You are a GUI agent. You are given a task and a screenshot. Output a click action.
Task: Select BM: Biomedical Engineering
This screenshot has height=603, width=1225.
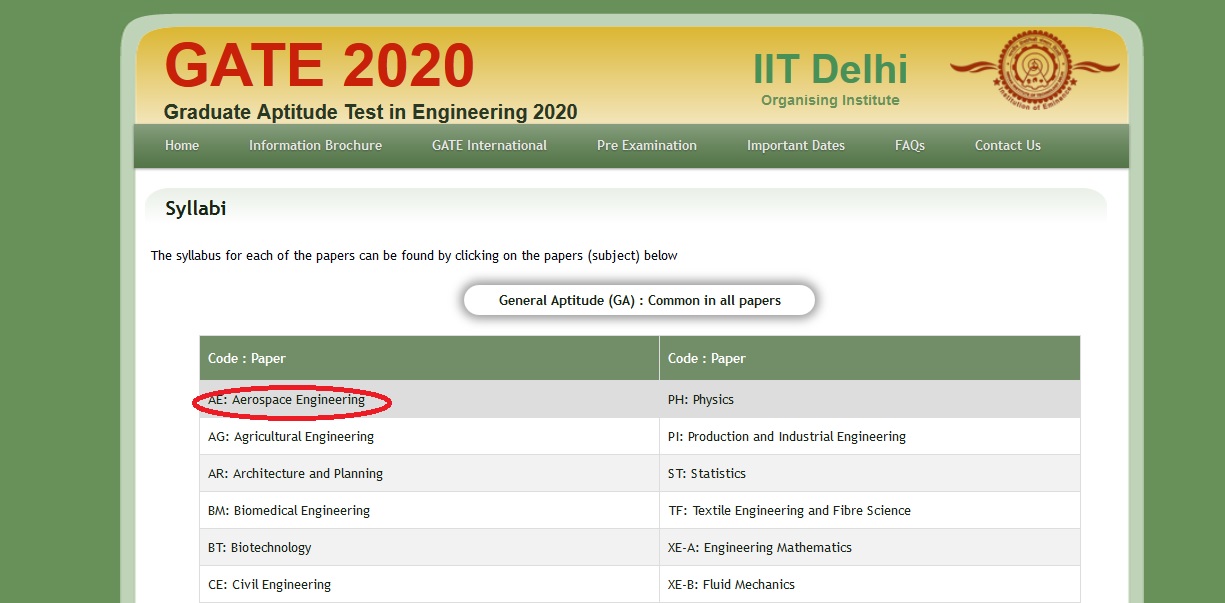tap(288, 510)
